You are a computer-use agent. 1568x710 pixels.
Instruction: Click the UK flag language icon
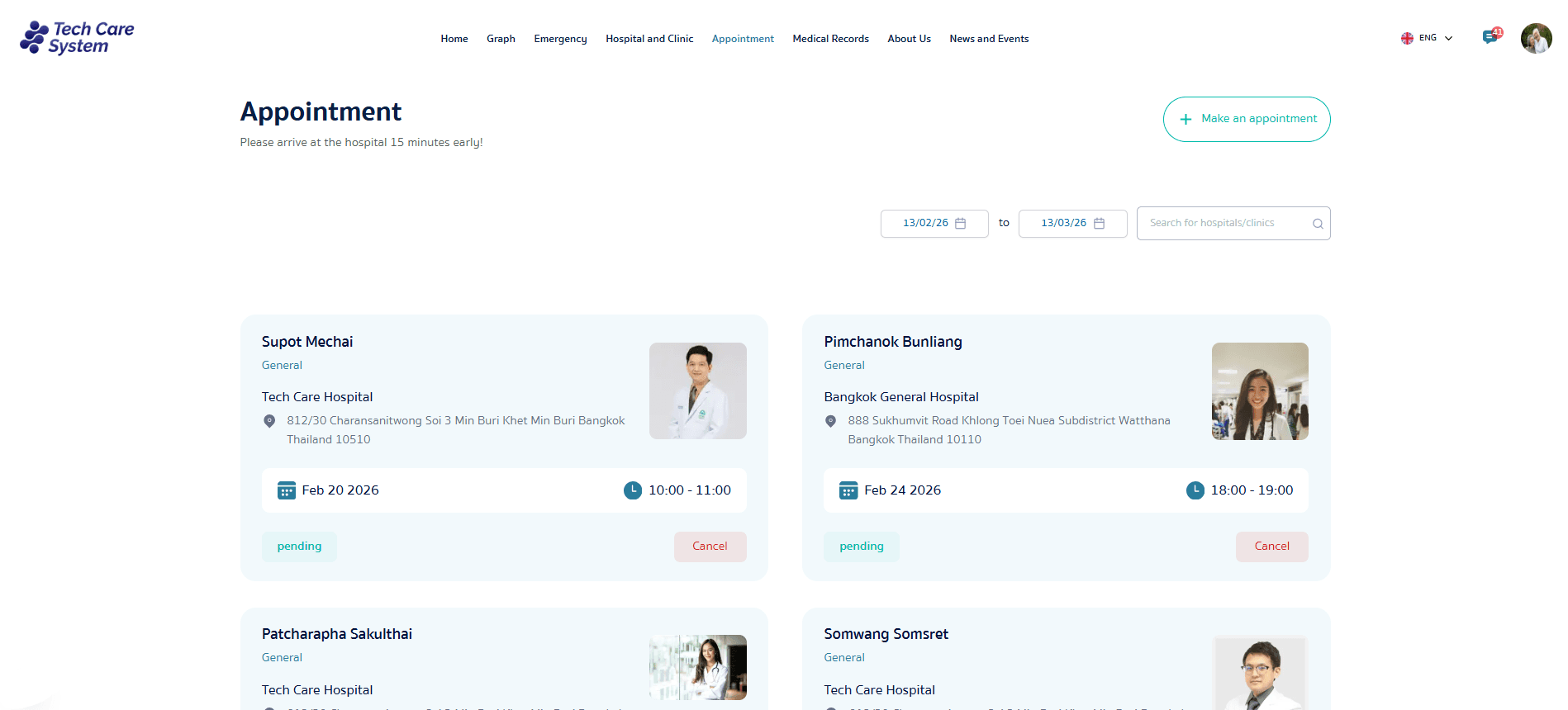[x=1407, y=38]
